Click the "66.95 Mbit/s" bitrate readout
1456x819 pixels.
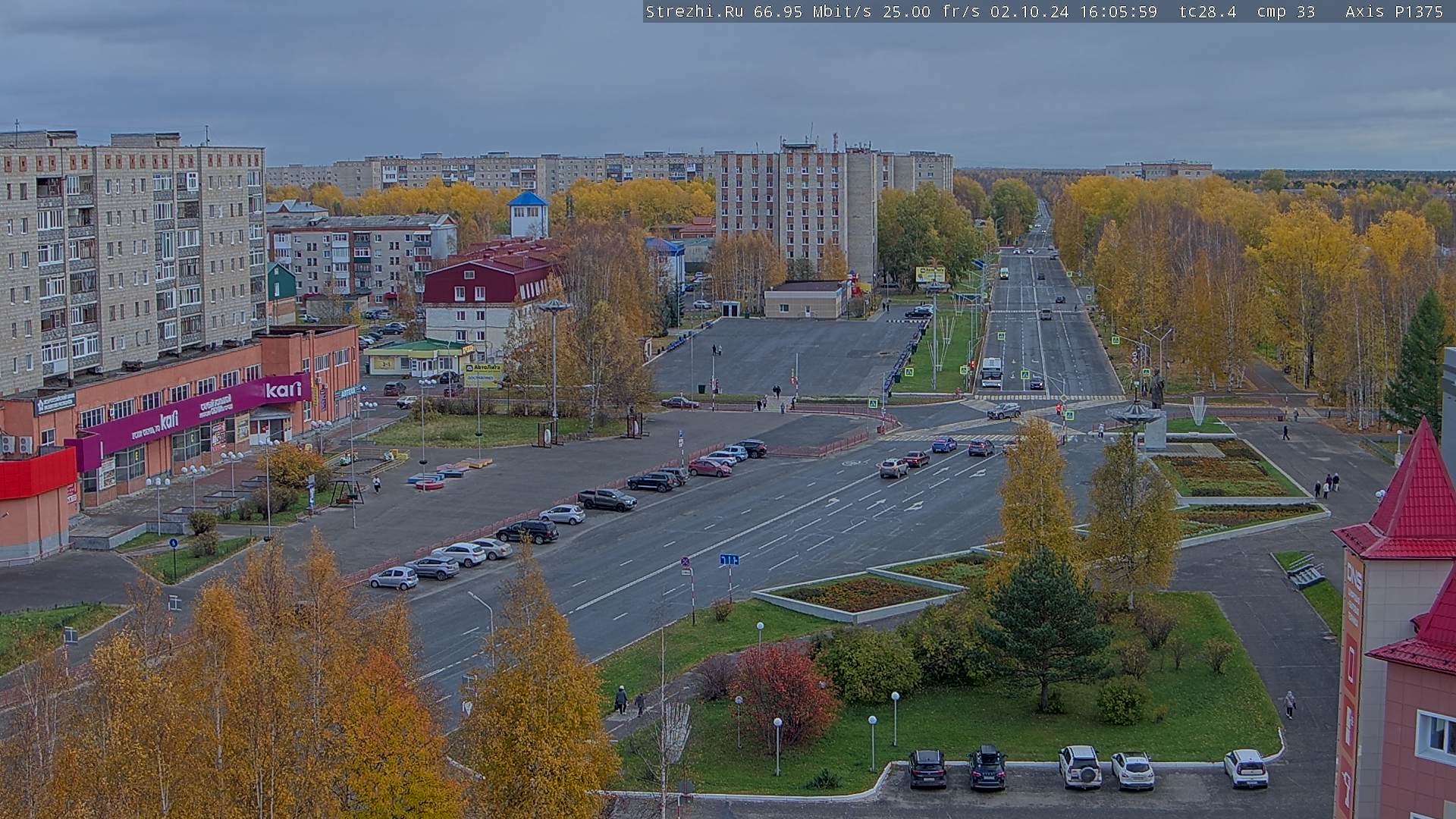coord(812,11)
